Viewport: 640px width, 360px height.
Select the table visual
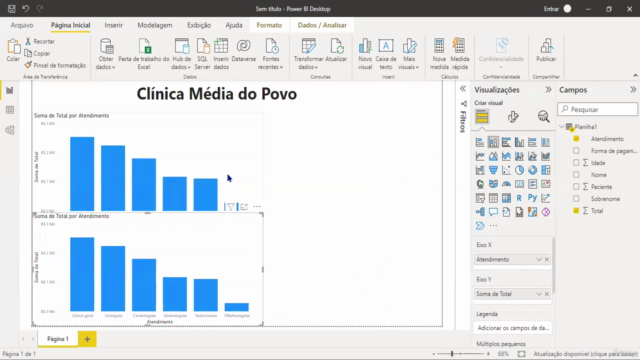493,198
